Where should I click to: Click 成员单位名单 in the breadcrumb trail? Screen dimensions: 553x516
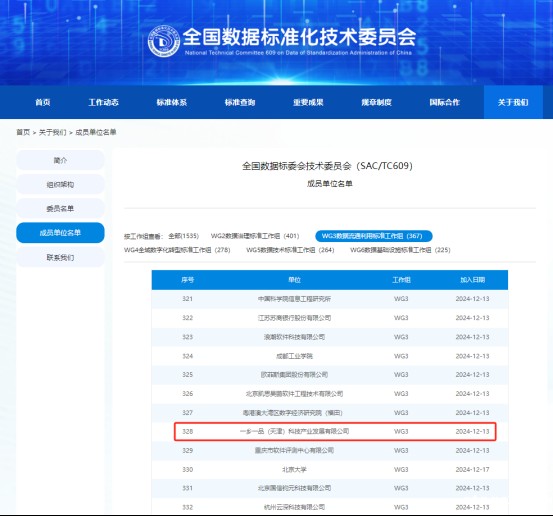click(x=96, y=132)
